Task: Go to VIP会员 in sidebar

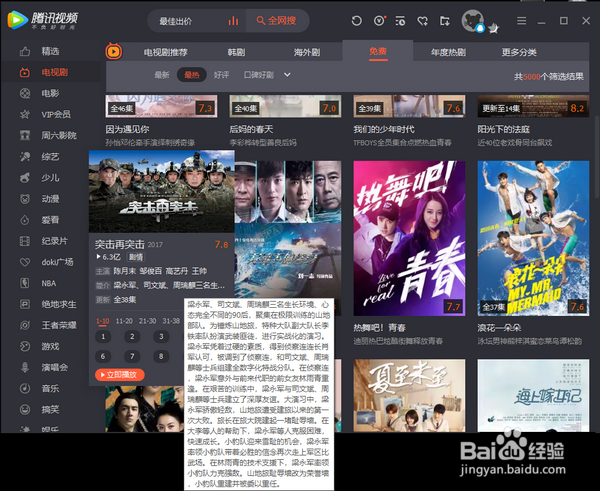Action: (x=56, y=114)
